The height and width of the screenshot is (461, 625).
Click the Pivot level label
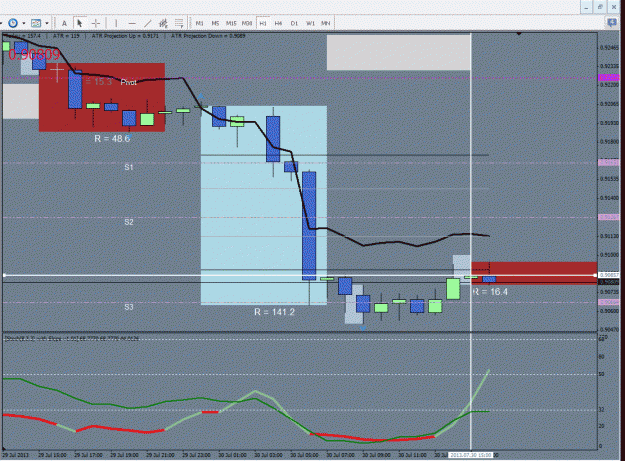click(x=128, y=82)
